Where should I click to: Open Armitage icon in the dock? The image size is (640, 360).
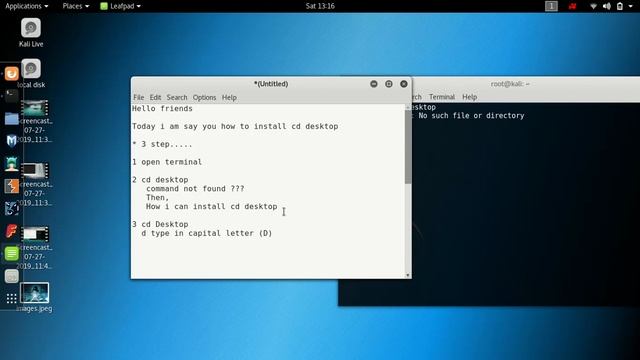(11, 164)
